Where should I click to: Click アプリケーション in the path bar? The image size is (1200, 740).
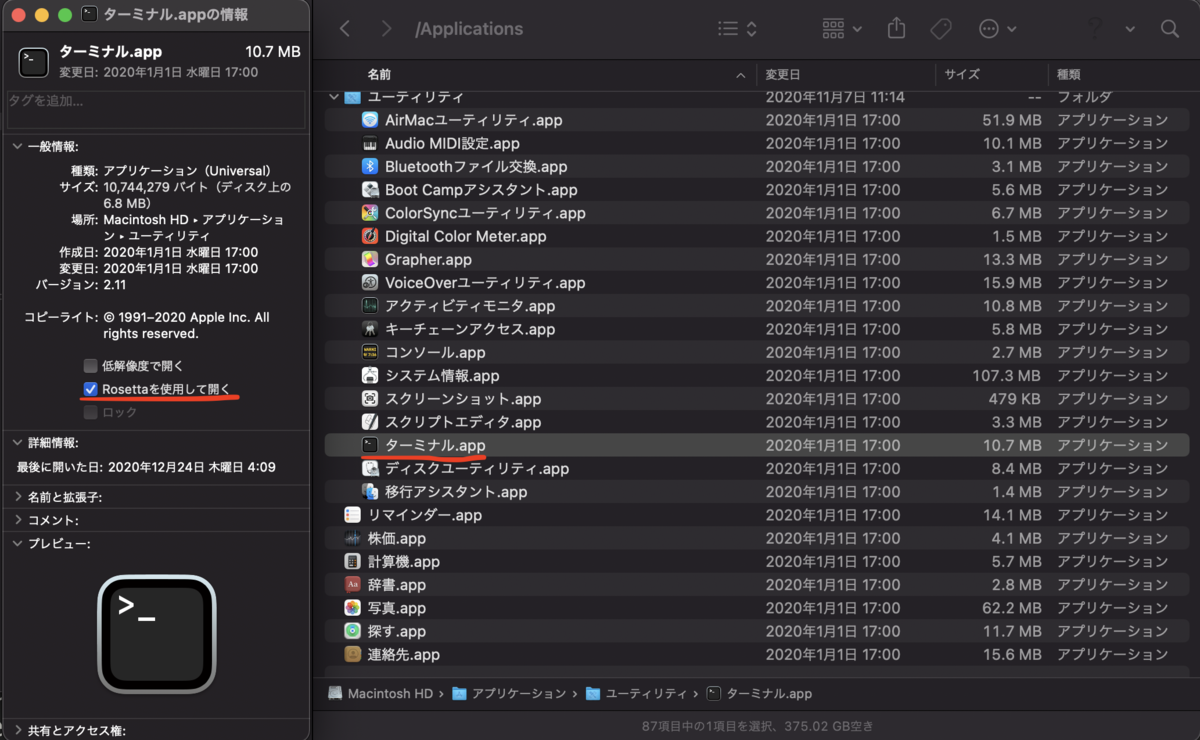point(510,693)
